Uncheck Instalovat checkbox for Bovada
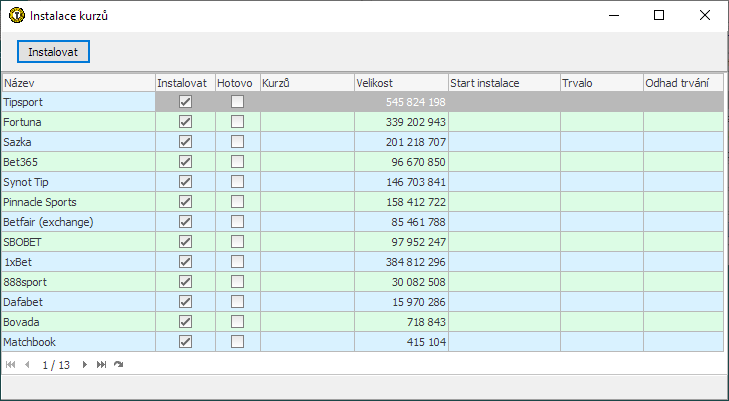 (x=186, y=322)
